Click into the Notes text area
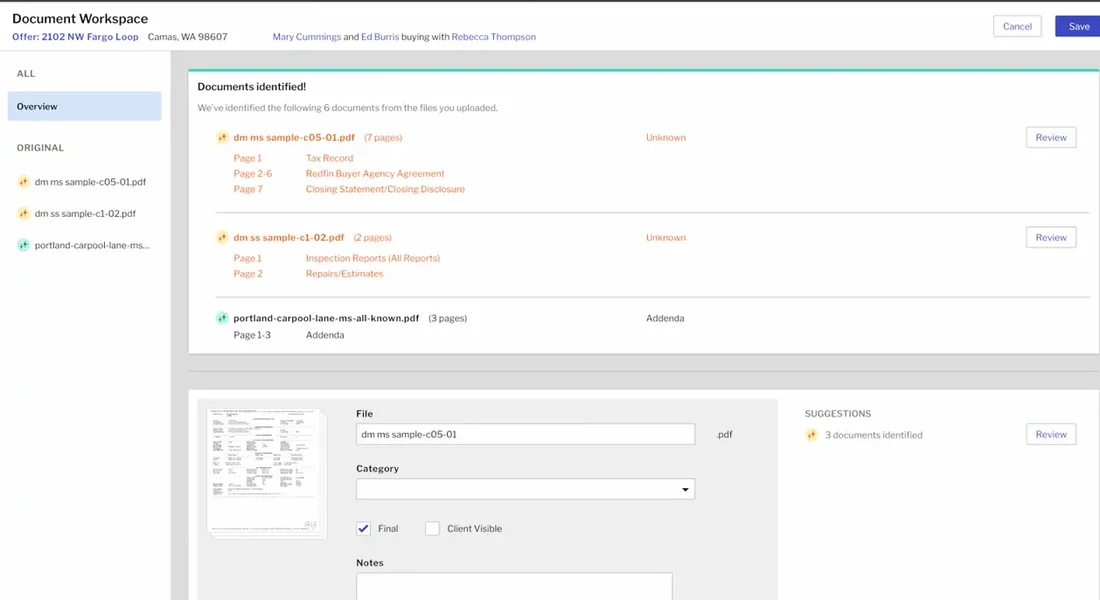The height and width of the screenshot is (600, 1100). (x=514, y=587)
